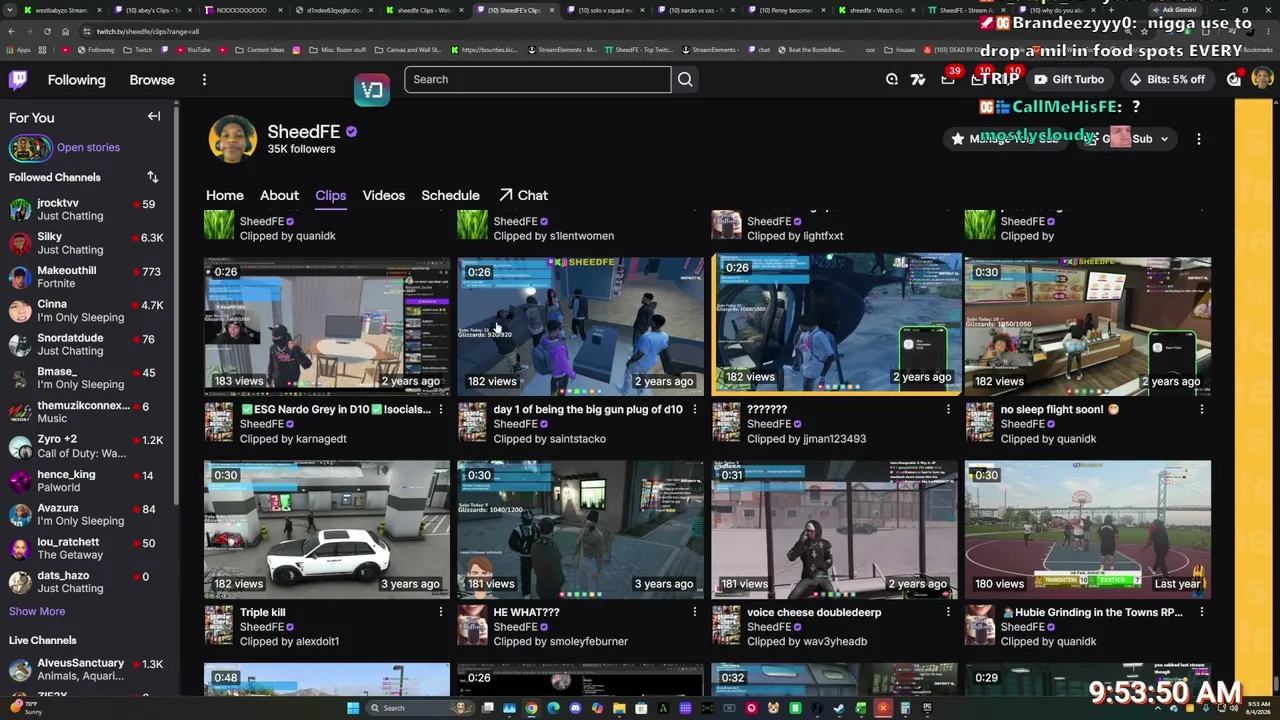Image resolution: width=1280 pixels, height=720 pixels.
Task: Open channel options three-dot menu
Action: [x=1199, y=139]
